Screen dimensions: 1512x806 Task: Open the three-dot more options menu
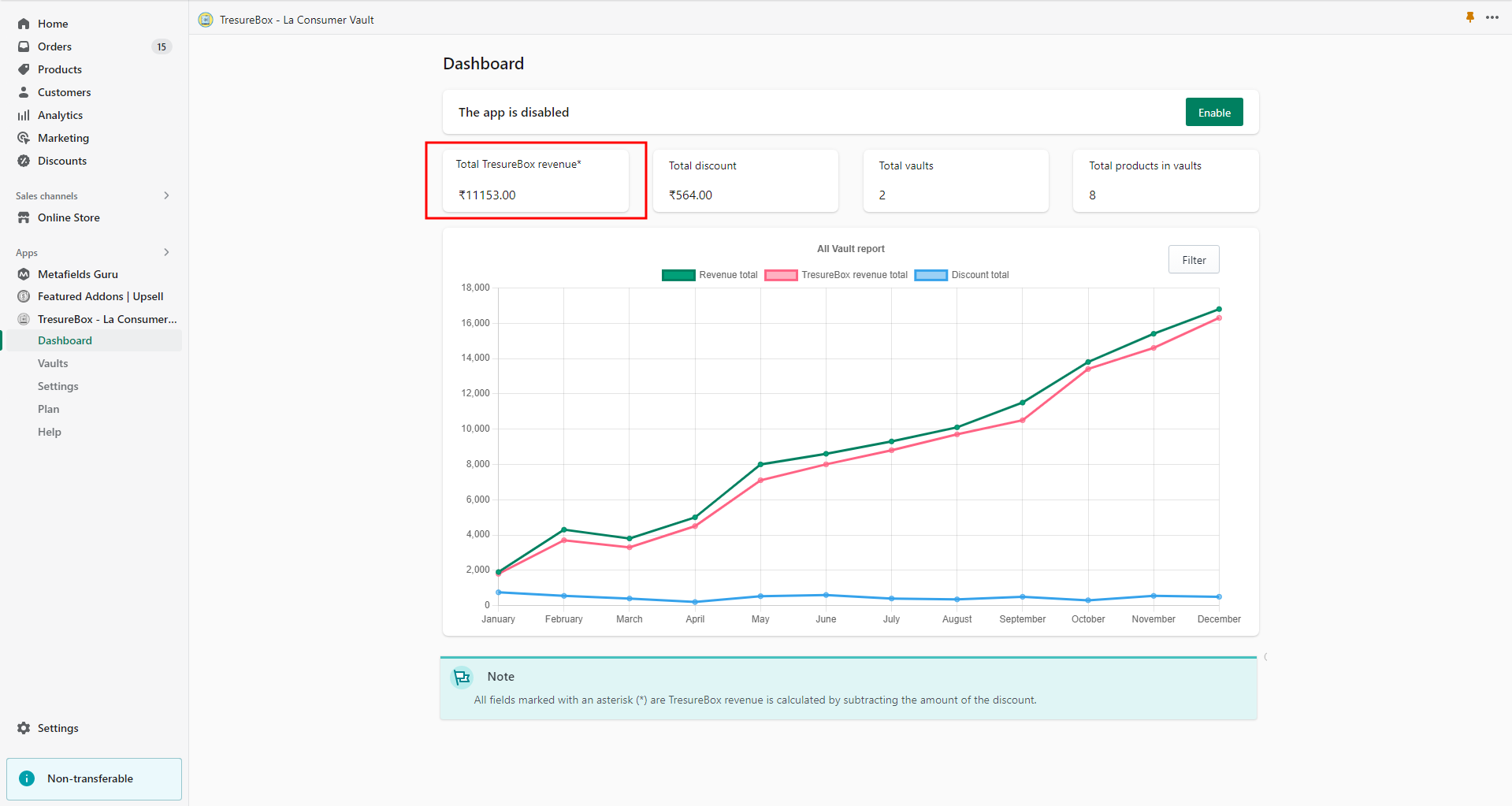1492,17
